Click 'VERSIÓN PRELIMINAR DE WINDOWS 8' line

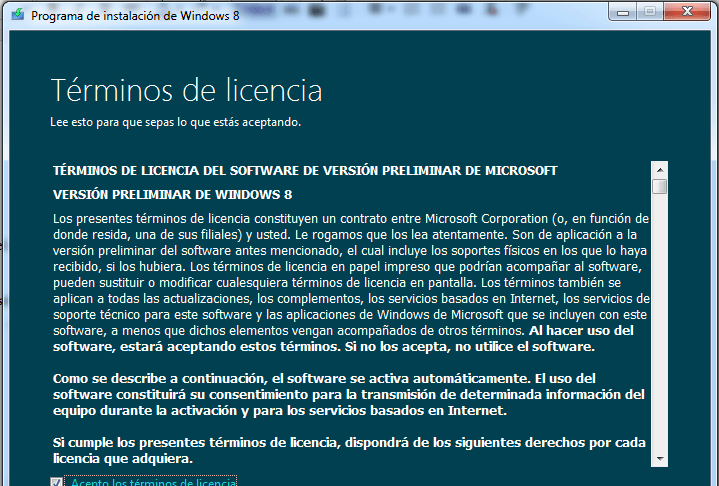point(172,194)
